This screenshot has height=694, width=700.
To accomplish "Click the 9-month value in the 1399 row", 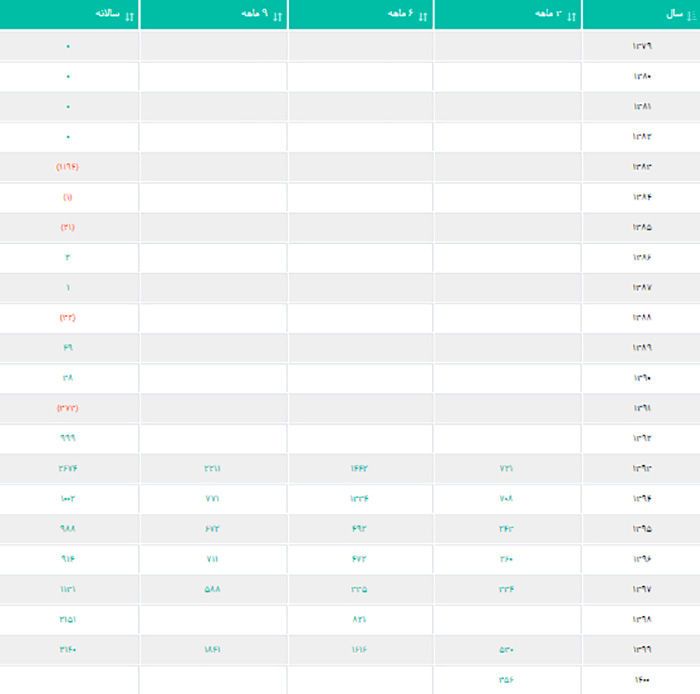I will click(212, 650).
